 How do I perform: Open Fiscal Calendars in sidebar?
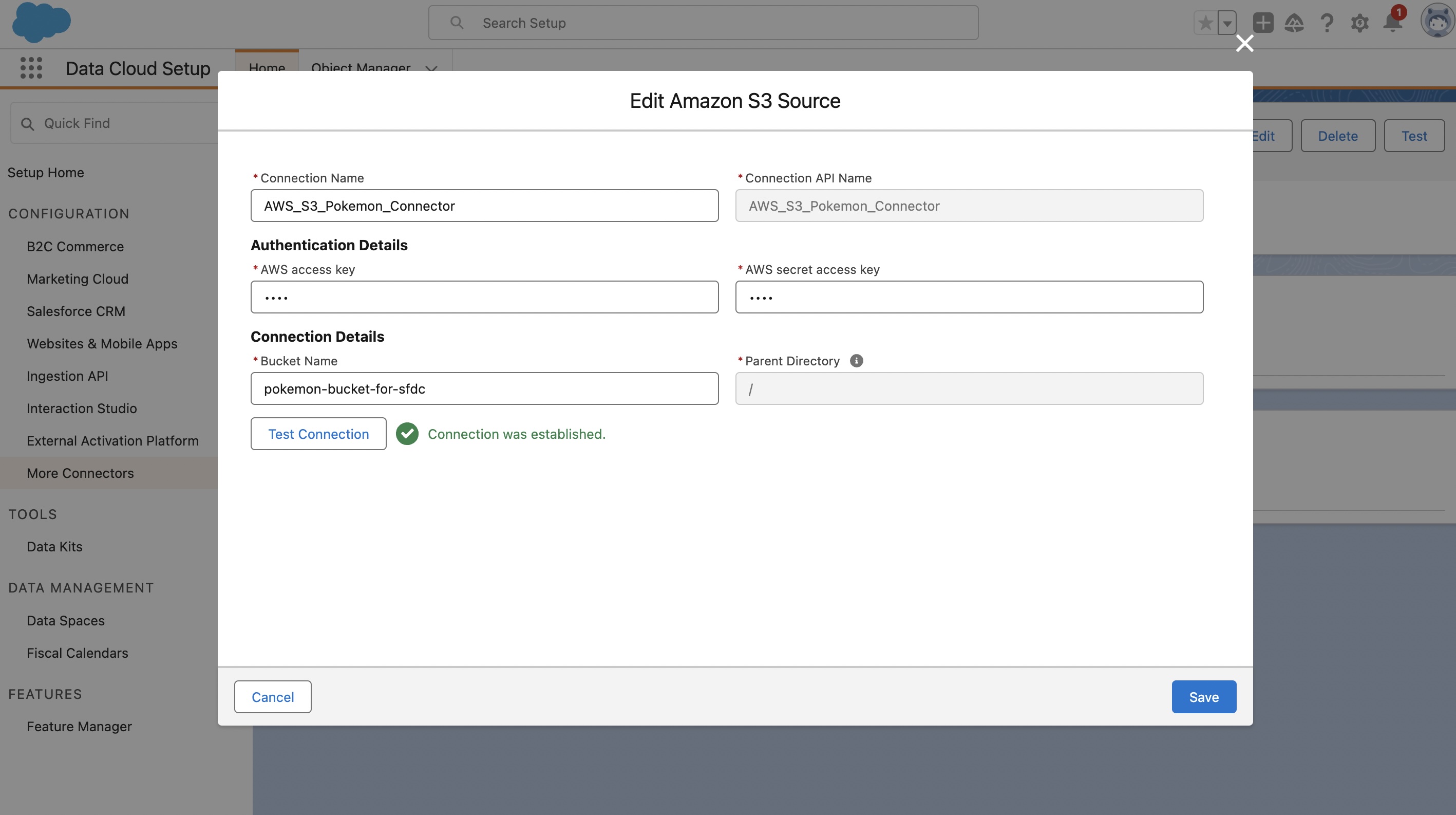pos(78,653)
